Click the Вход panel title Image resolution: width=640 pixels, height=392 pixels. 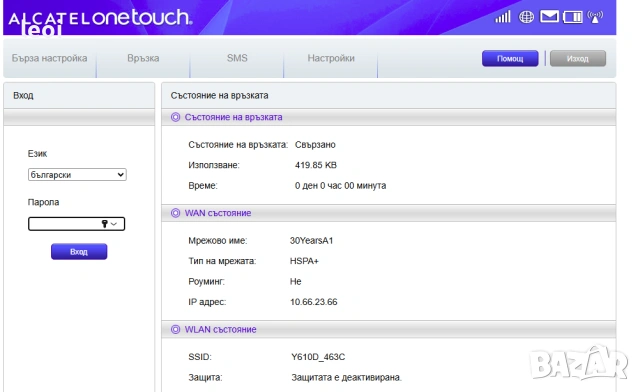[23, 96]
